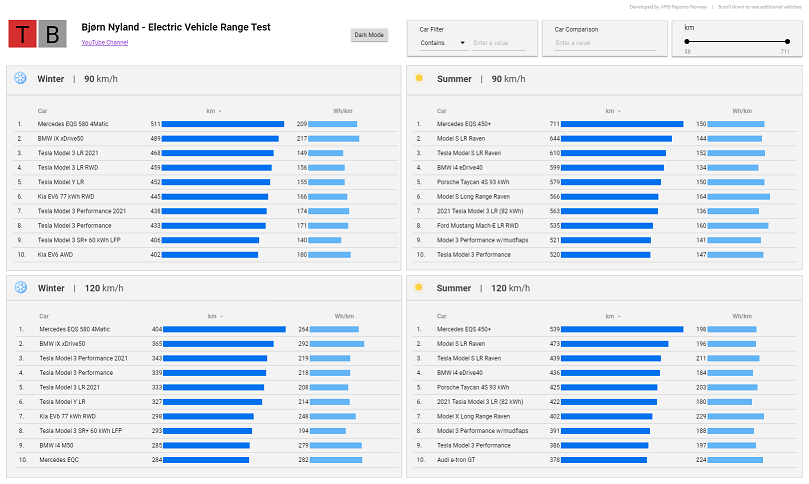809x484 pixels.
Task: Select BMW iX xDrive50 in Winter 120 km/h
Action: [x=62, y=344]
